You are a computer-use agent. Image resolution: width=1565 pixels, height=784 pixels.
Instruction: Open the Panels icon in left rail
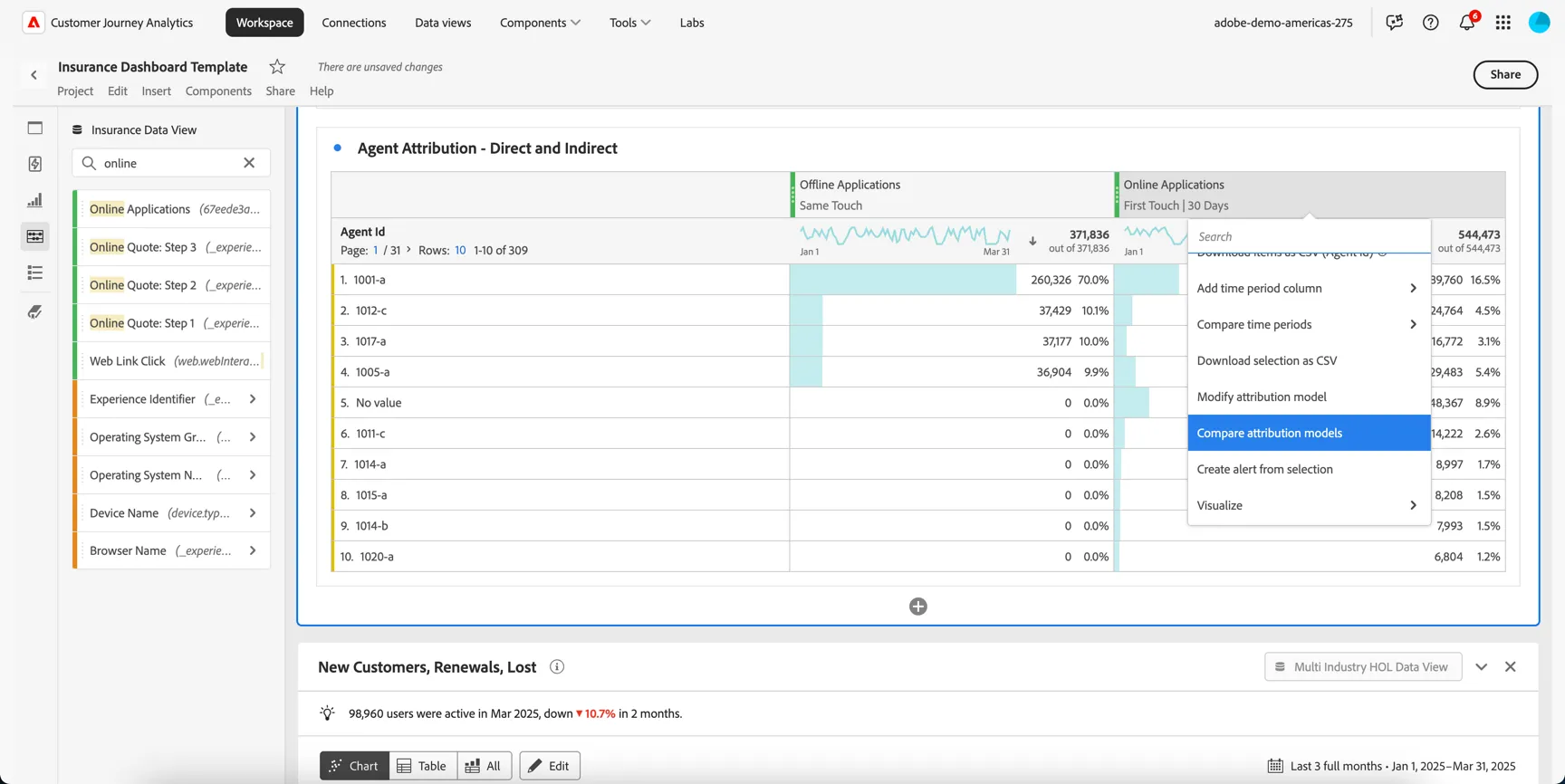coord(35,128)
